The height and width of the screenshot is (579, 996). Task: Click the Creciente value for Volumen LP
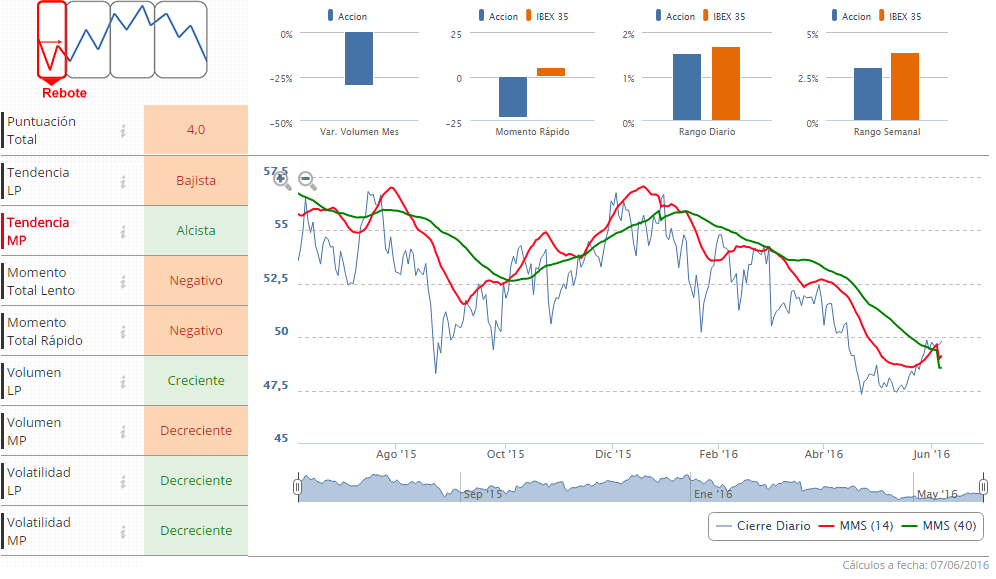coord(196,381)
